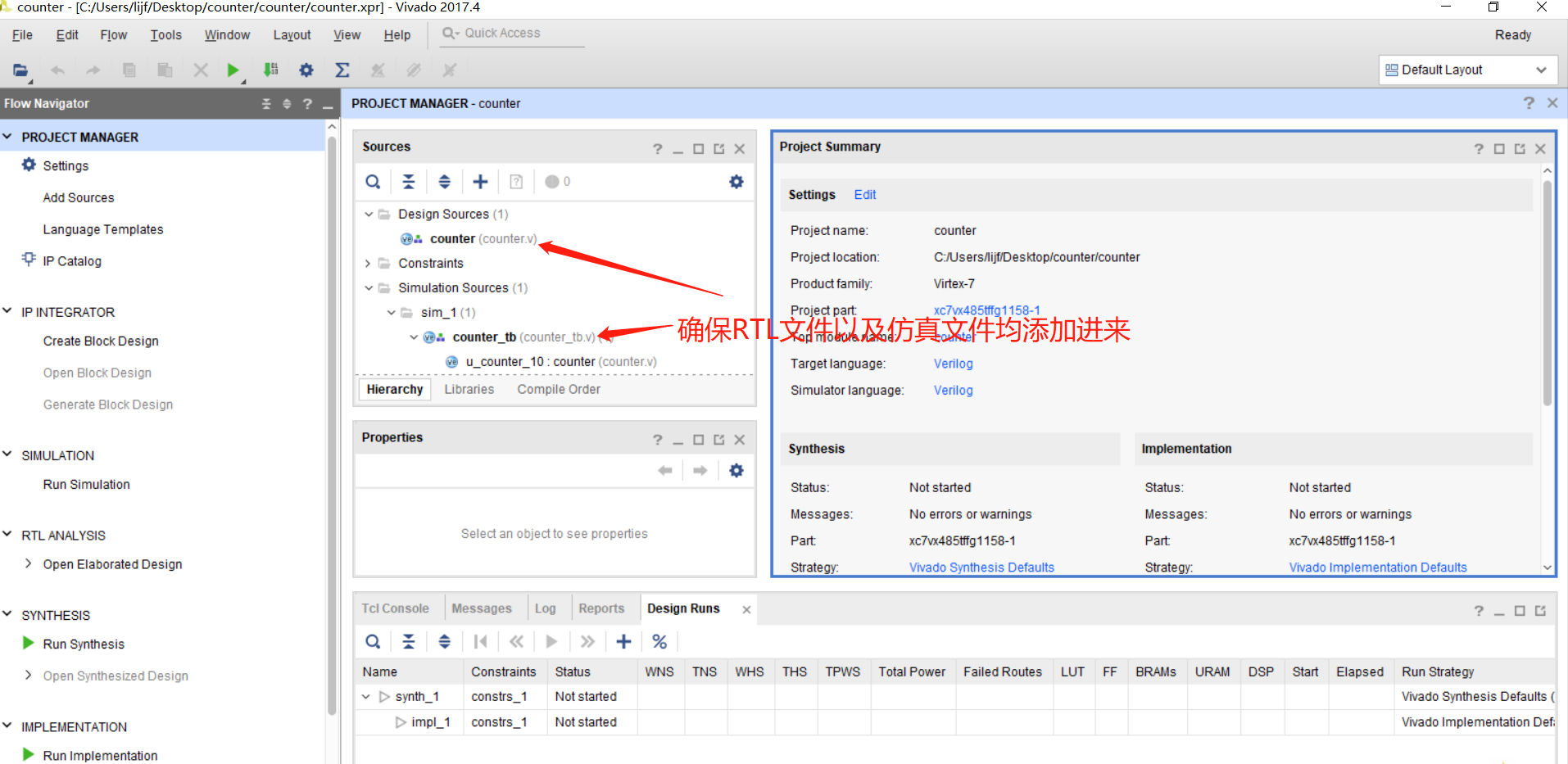Open Vivado Synthesis Defaults strategy link
This screenshot has height=764, width=1568.
pos(981,567)
